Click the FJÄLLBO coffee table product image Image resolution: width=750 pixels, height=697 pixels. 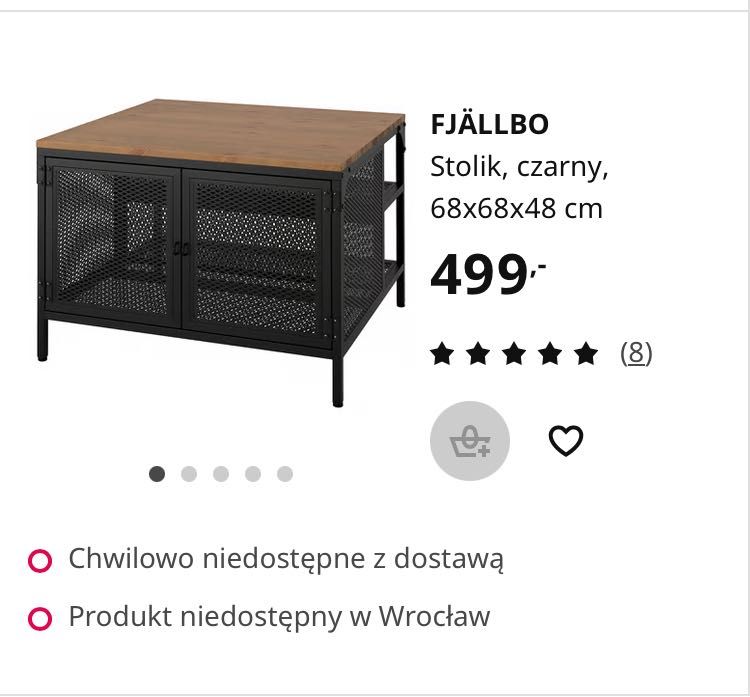pyautogui.click(x=221, y=250)
